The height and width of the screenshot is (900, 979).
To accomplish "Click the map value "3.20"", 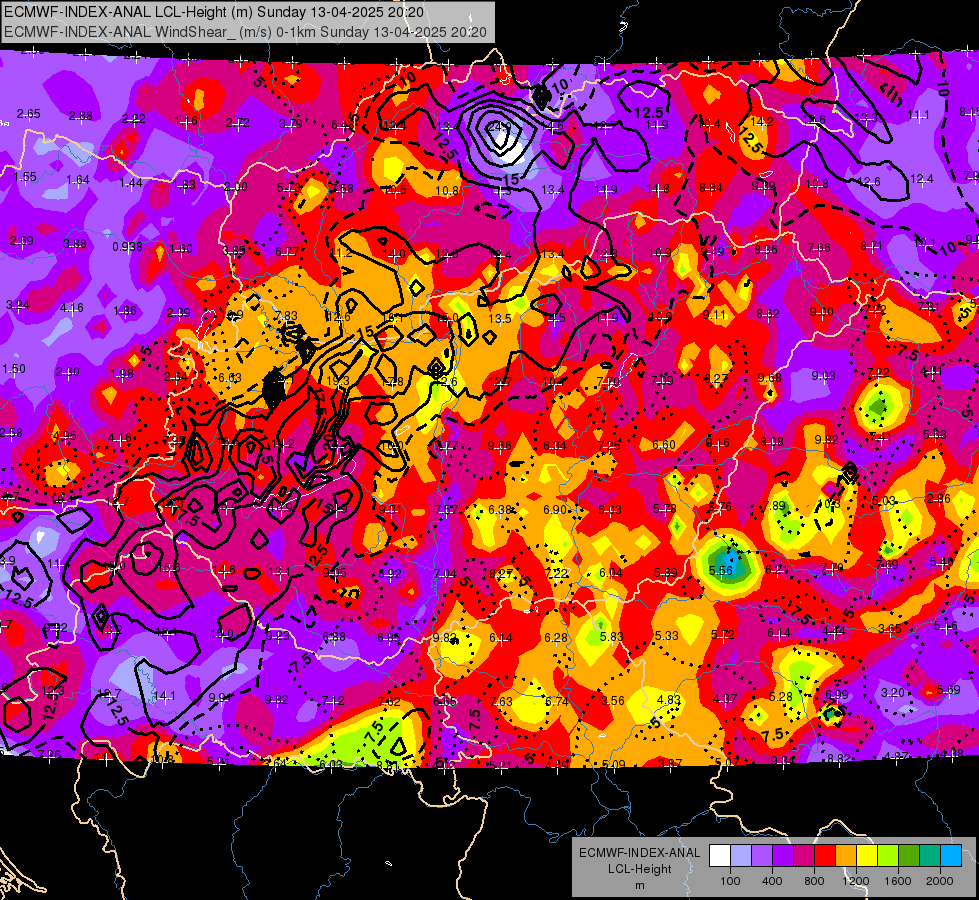I will [893, 692].
